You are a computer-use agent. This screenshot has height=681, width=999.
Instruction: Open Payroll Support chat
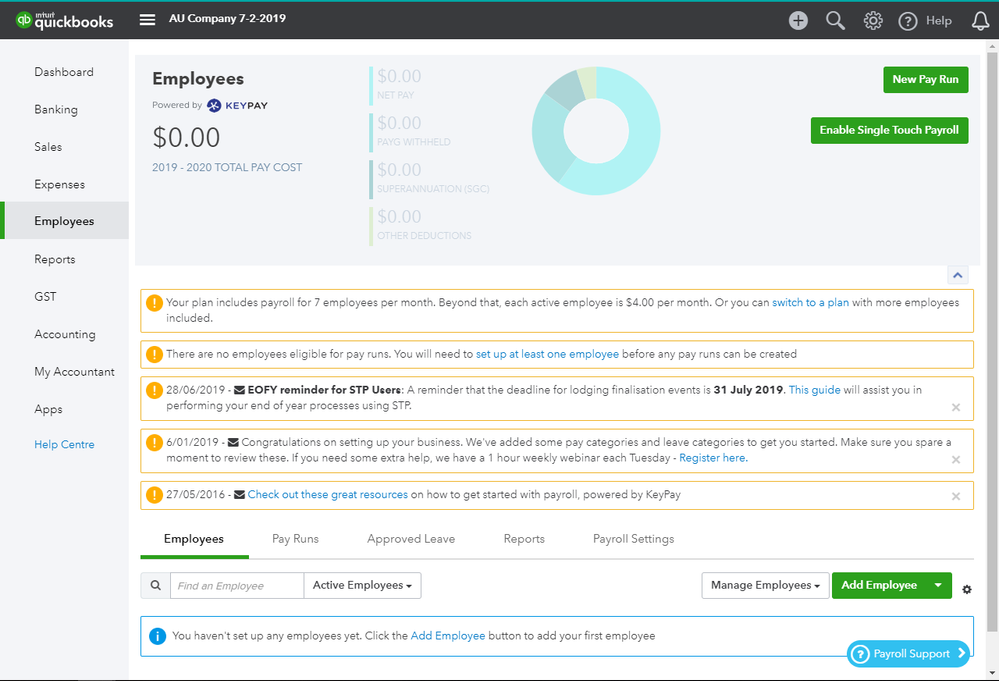tap(909, 654)
